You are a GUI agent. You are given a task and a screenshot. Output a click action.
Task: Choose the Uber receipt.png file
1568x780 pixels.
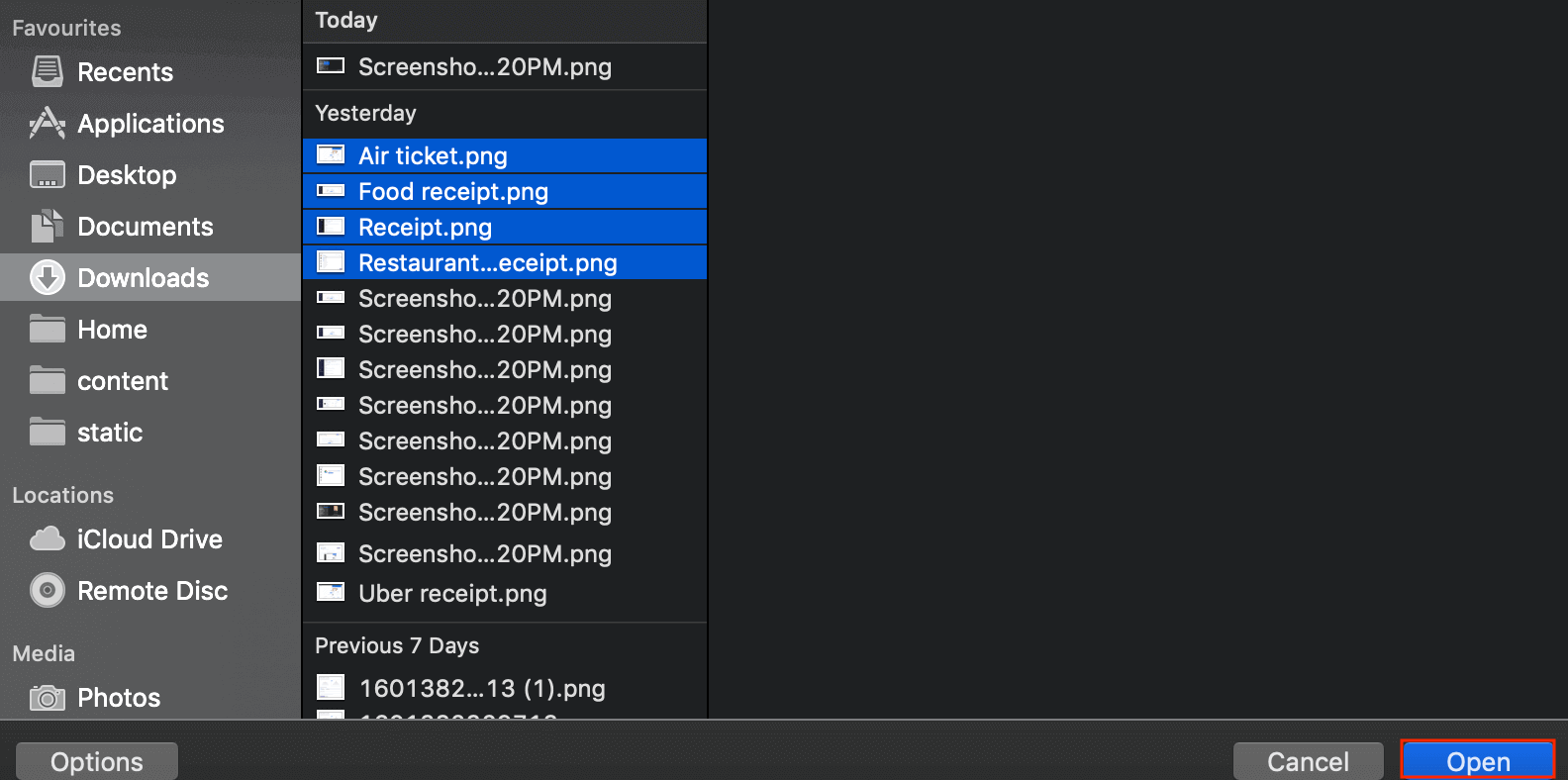click(451, 593)
